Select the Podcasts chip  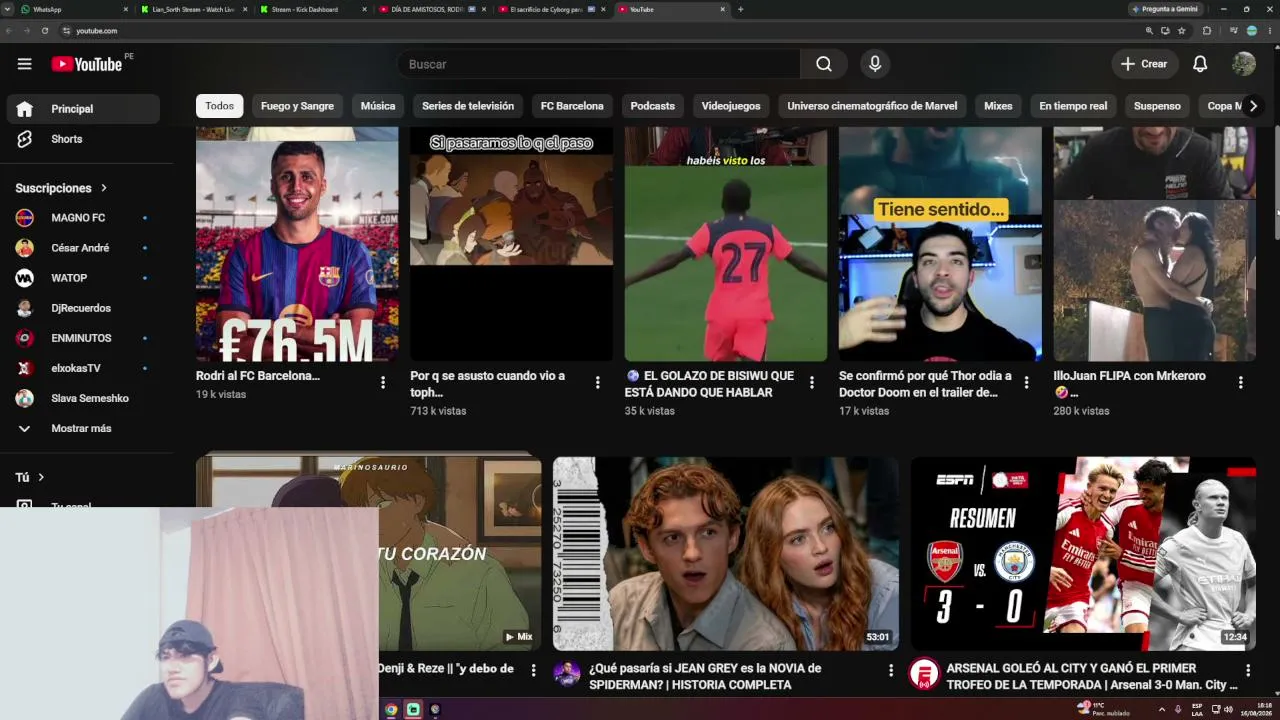(653, 106)
